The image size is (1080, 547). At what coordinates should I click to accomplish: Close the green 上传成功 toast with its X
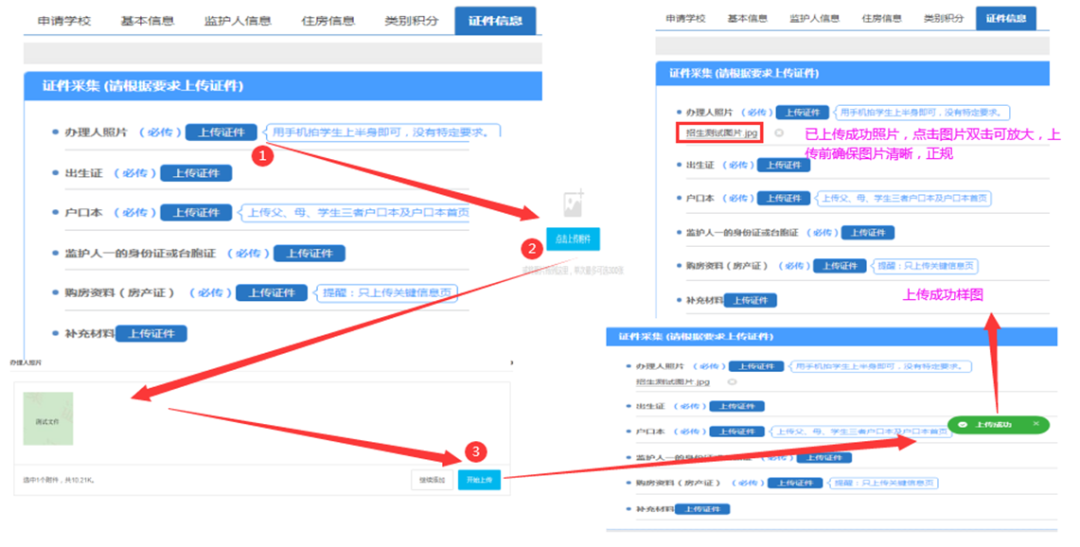tap(1035, 424)
